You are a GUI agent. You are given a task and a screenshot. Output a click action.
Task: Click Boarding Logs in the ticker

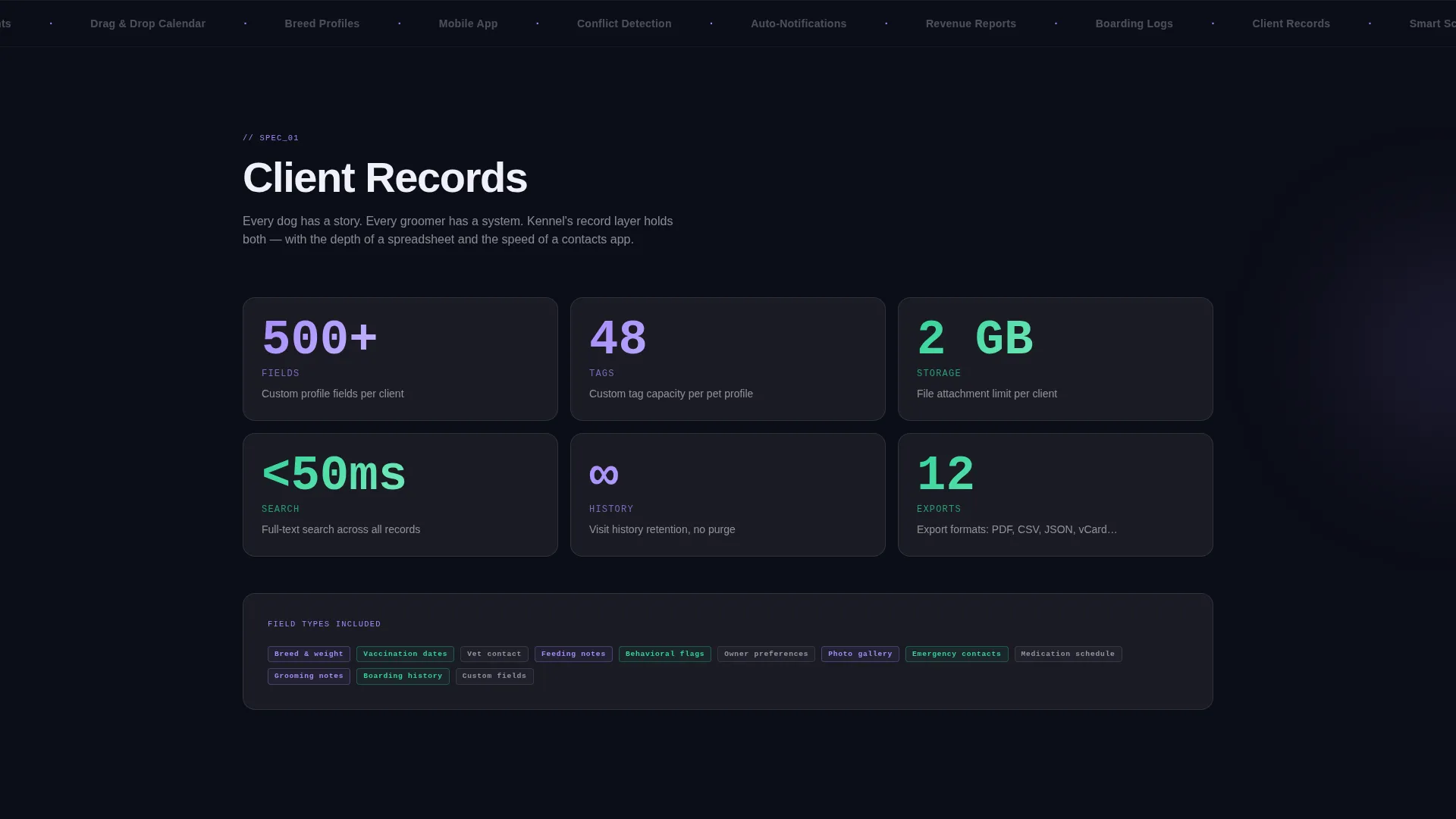(x=1134, y=24)
